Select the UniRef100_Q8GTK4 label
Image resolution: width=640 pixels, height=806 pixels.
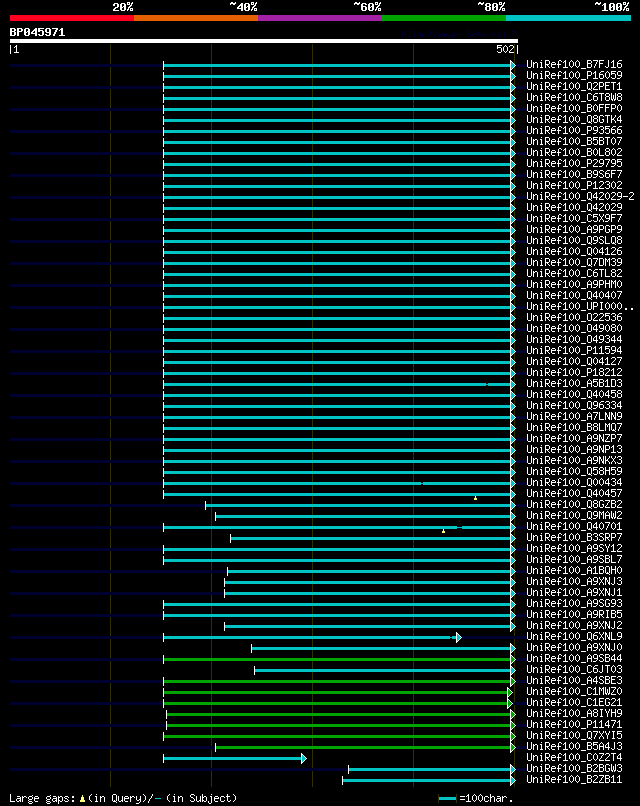[x=574, y=120]
